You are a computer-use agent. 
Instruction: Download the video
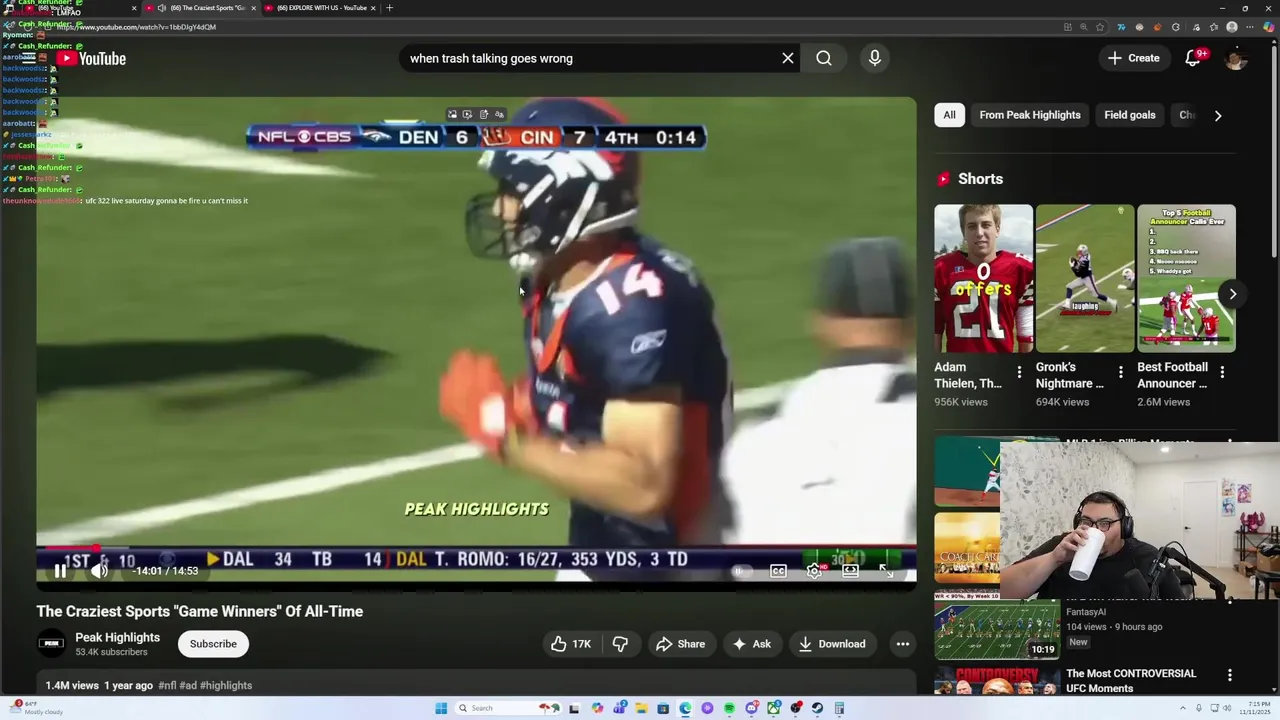click(832, 644)
